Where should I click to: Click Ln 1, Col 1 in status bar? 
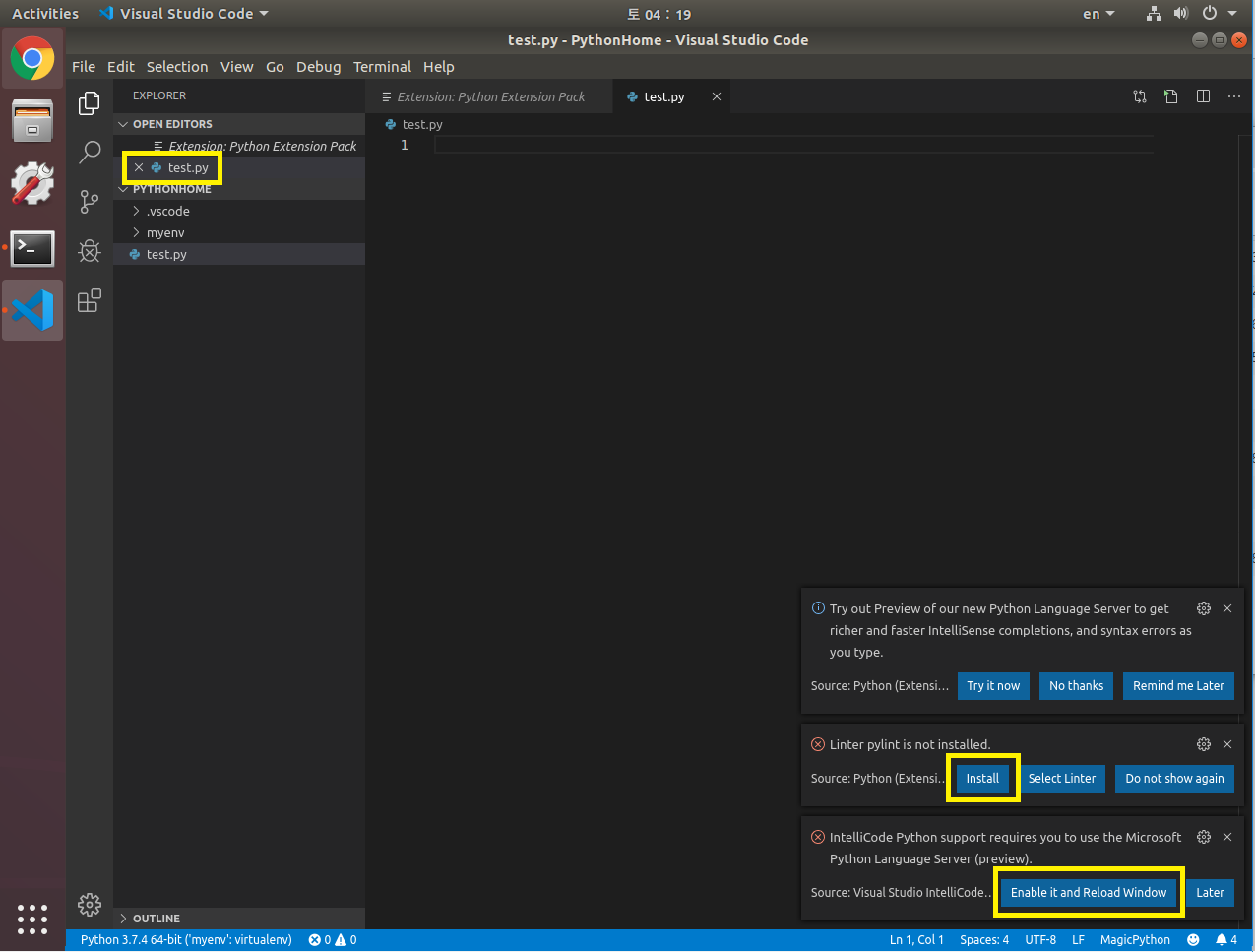tap(916, 940)
